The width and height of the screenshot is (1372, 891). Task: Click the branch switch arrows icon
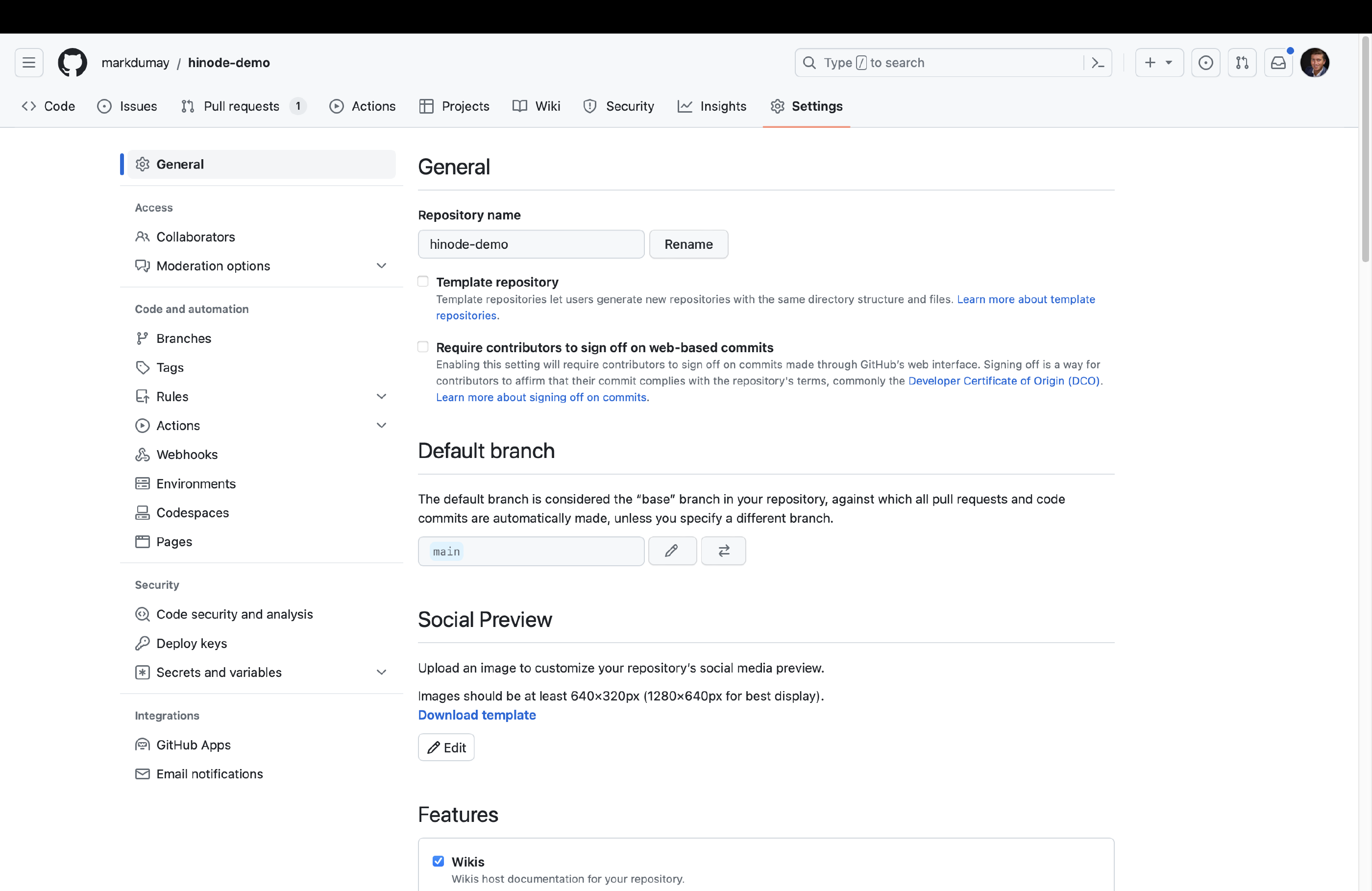click(723, 551)
